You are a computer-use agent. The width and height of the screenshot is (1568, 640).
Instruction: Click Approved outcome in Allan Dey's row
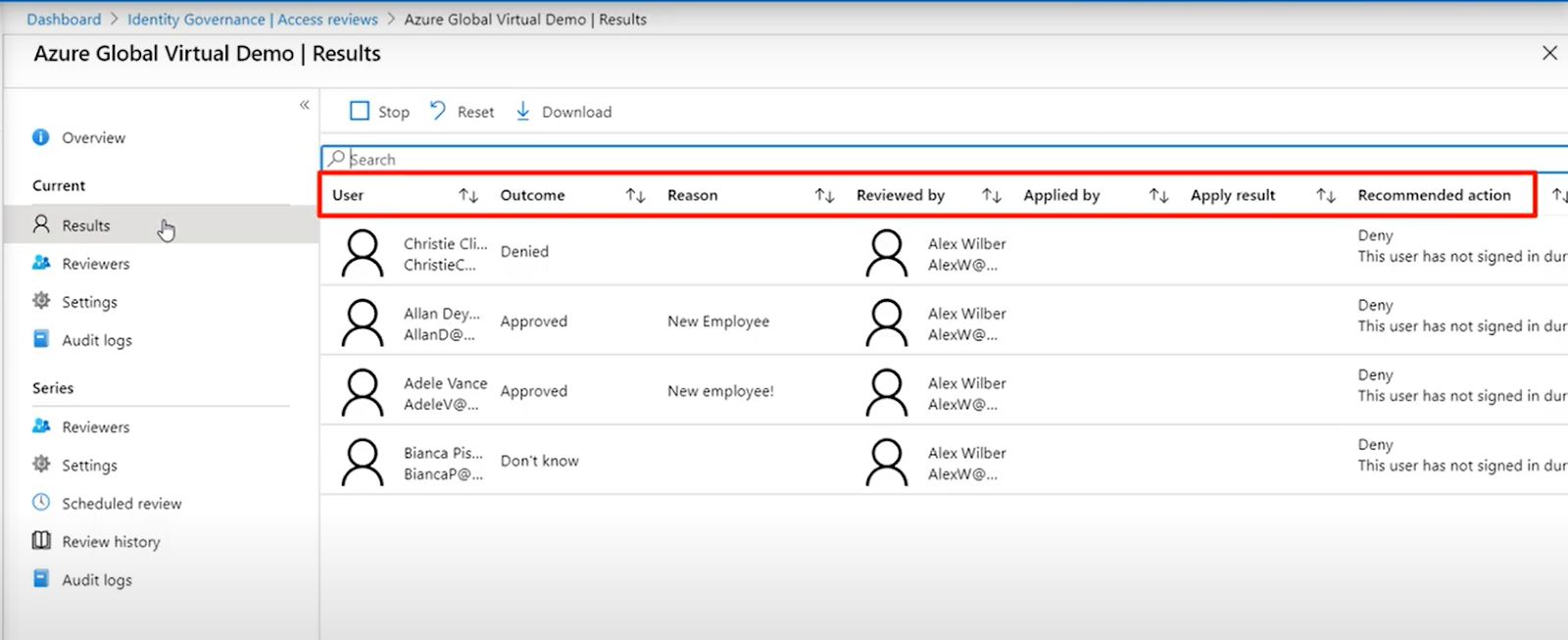(x=533, y=321)
